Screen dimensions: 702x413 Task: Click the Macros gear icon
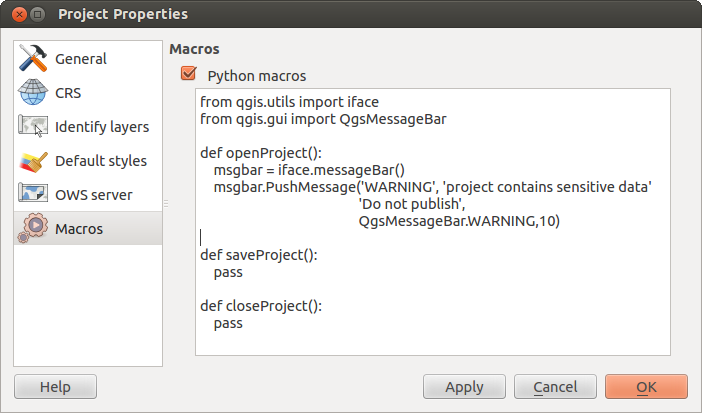(33, 229)
